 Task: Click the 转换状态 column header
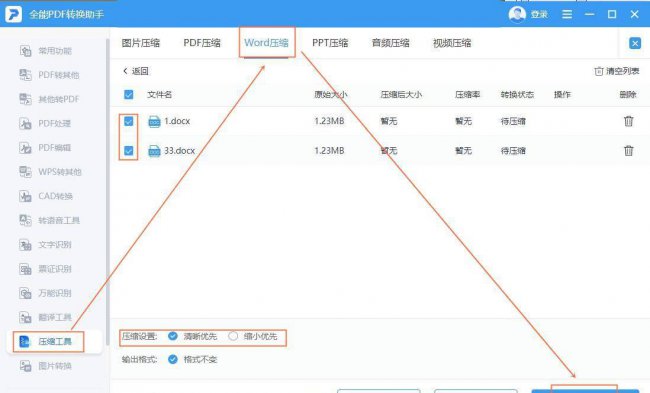pyautogui.click(x=517, y=95)
